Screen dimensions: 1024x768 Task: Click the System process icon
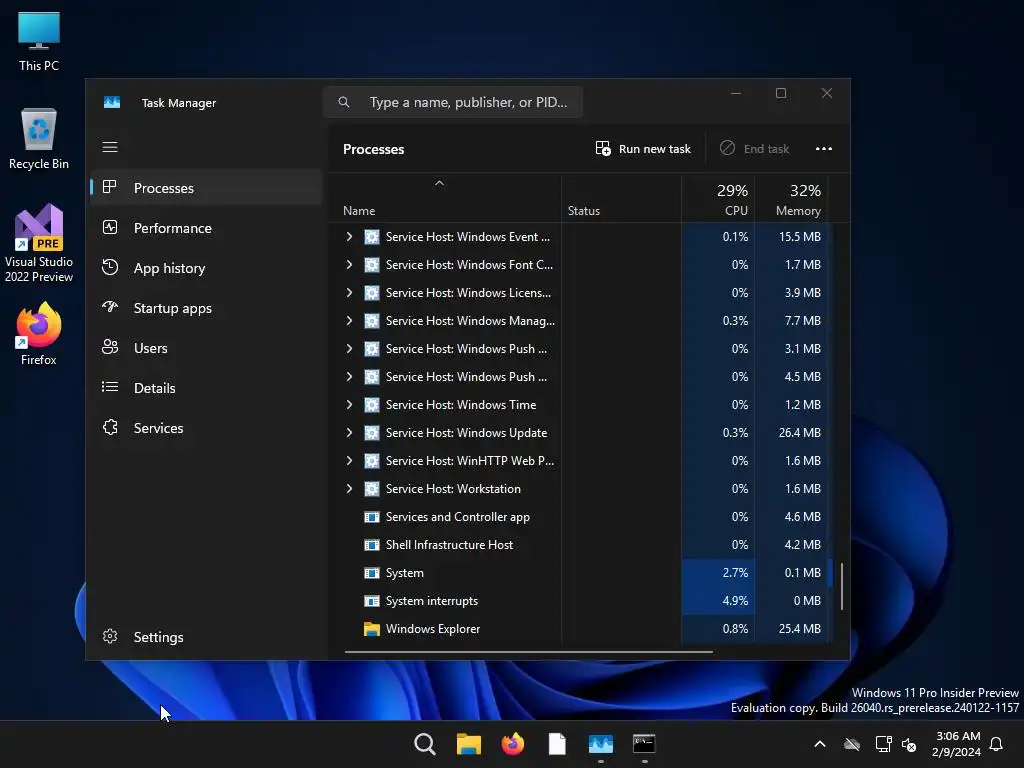(x=372, y=573)
